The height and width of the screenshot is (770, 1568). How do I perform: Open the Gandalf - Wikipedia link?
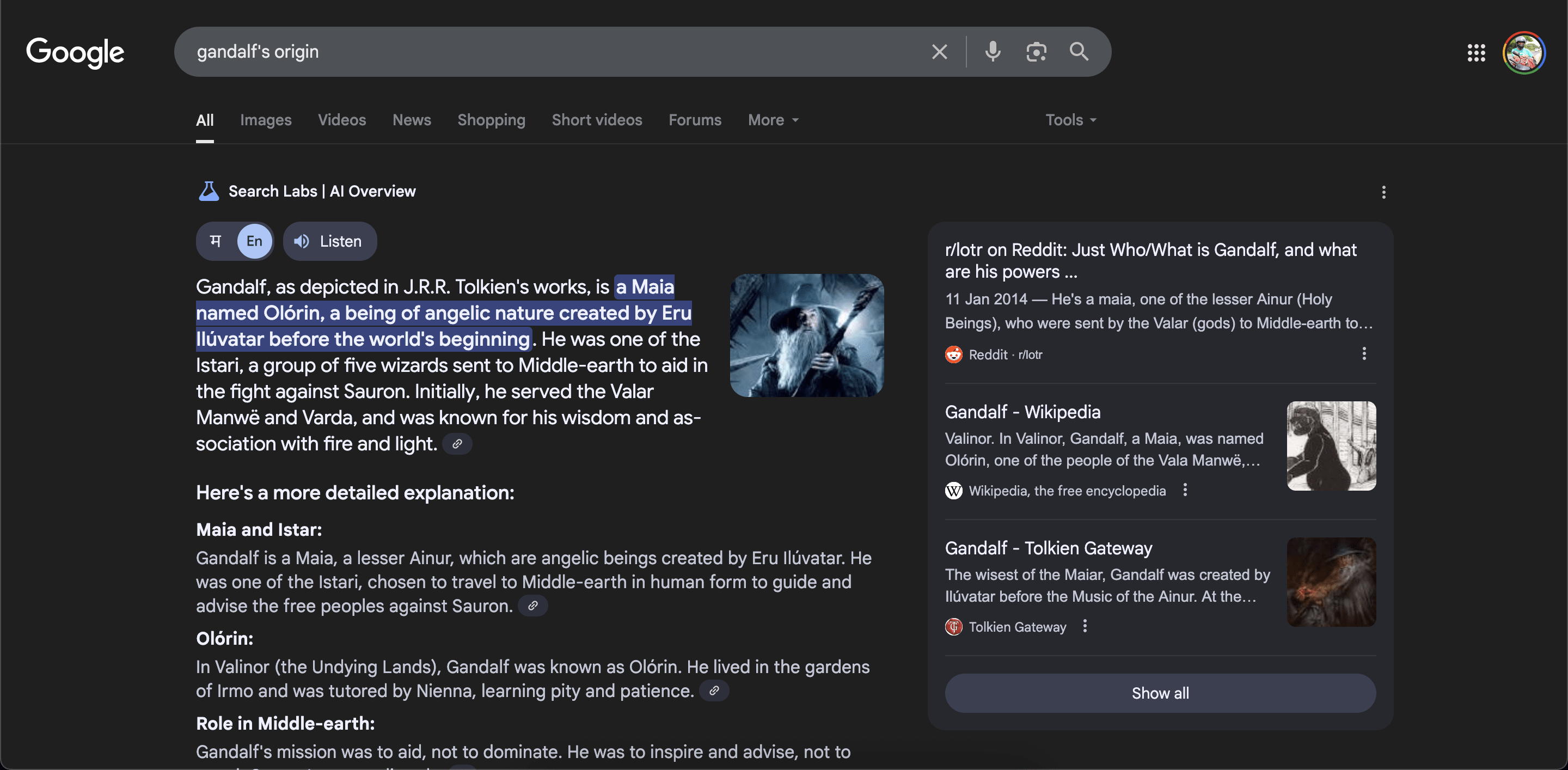tap(1022, 412)
